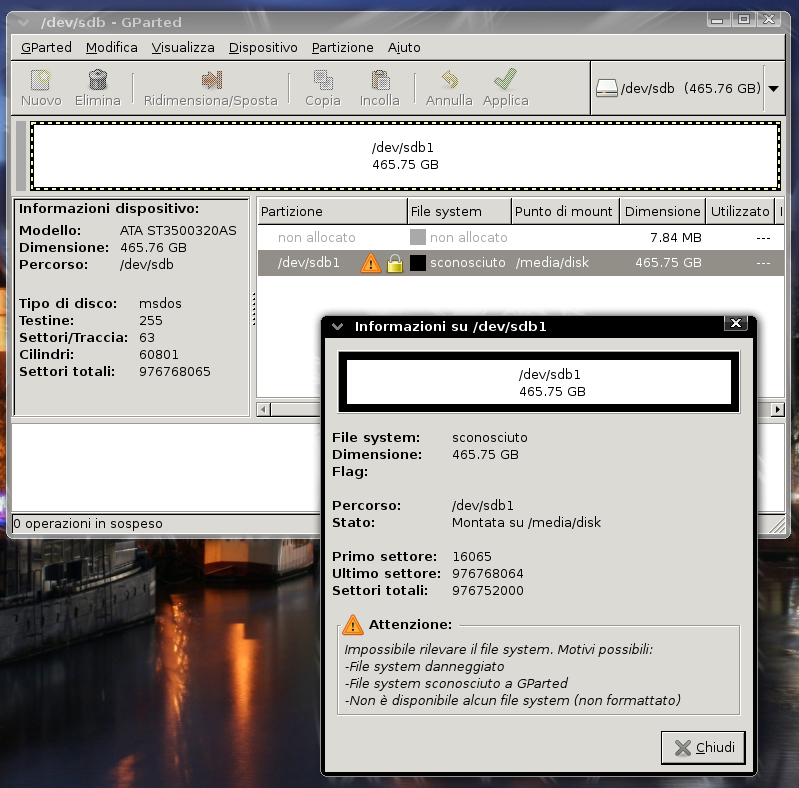Screen dimensions: 799x788
Task: Open the Visualizza menu
Action: (183, 47)
